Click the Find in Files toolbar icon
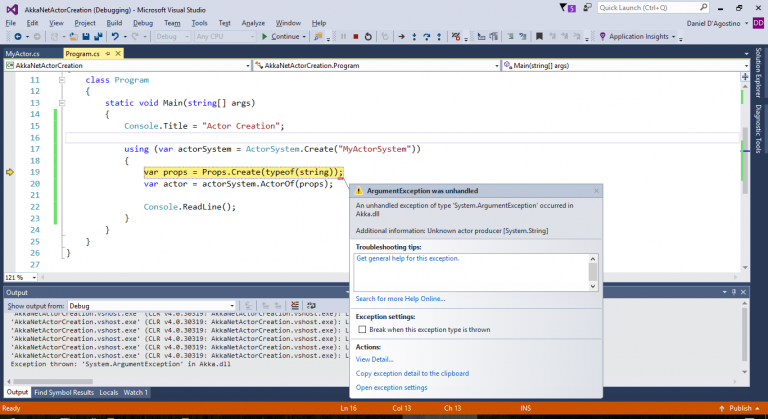 click(318, 37)
